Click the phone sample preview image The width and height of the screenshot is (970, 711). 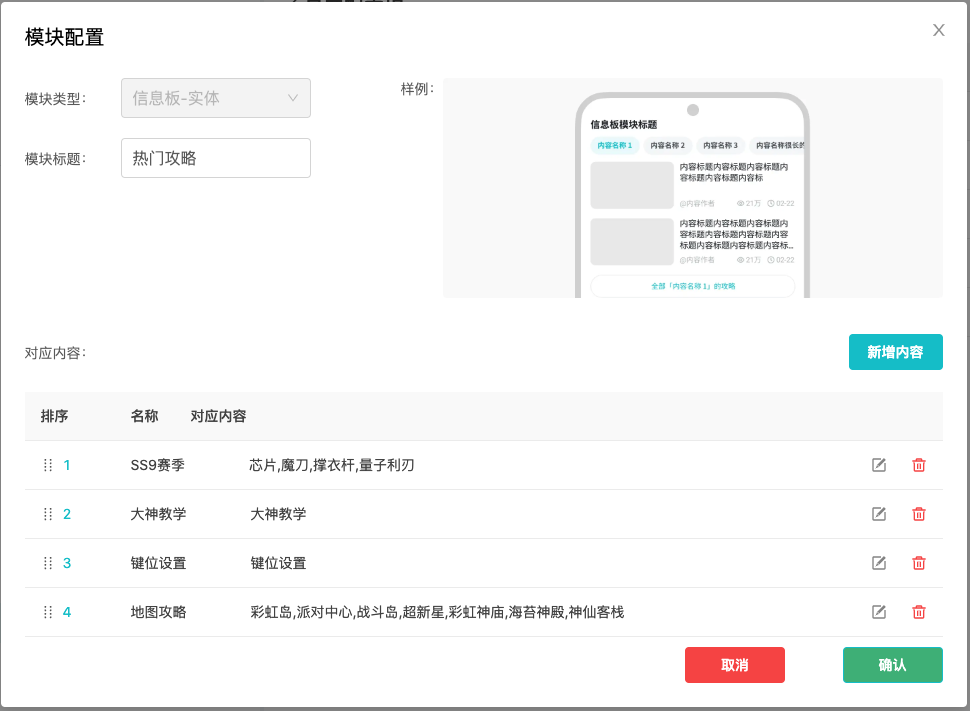pos(692,190)
